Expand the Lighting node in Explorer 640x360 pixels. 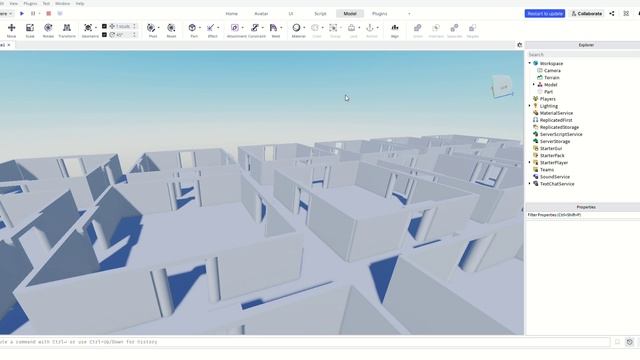pyautogui.click(x=530, y=106)
